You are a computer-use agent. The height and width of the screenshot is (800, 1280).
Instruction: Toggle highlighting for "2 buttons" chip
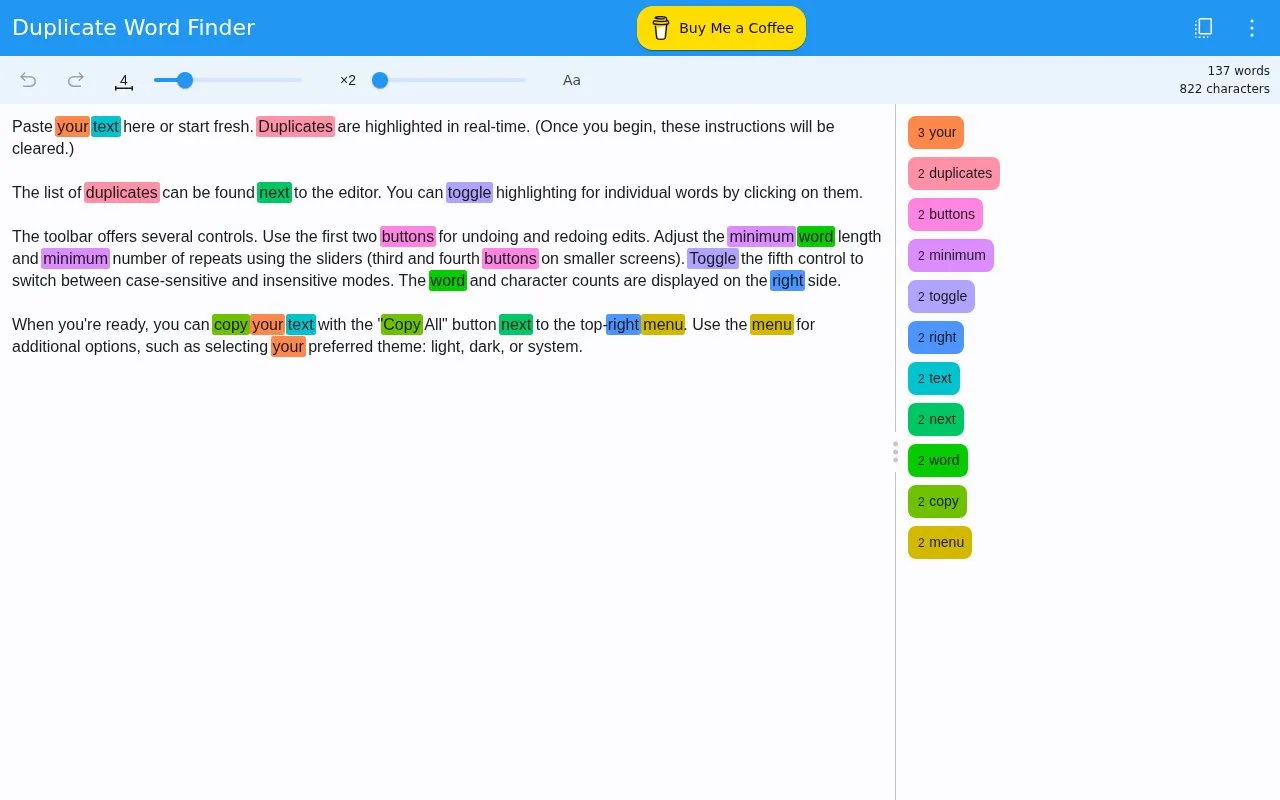click(x=945, y=214)
